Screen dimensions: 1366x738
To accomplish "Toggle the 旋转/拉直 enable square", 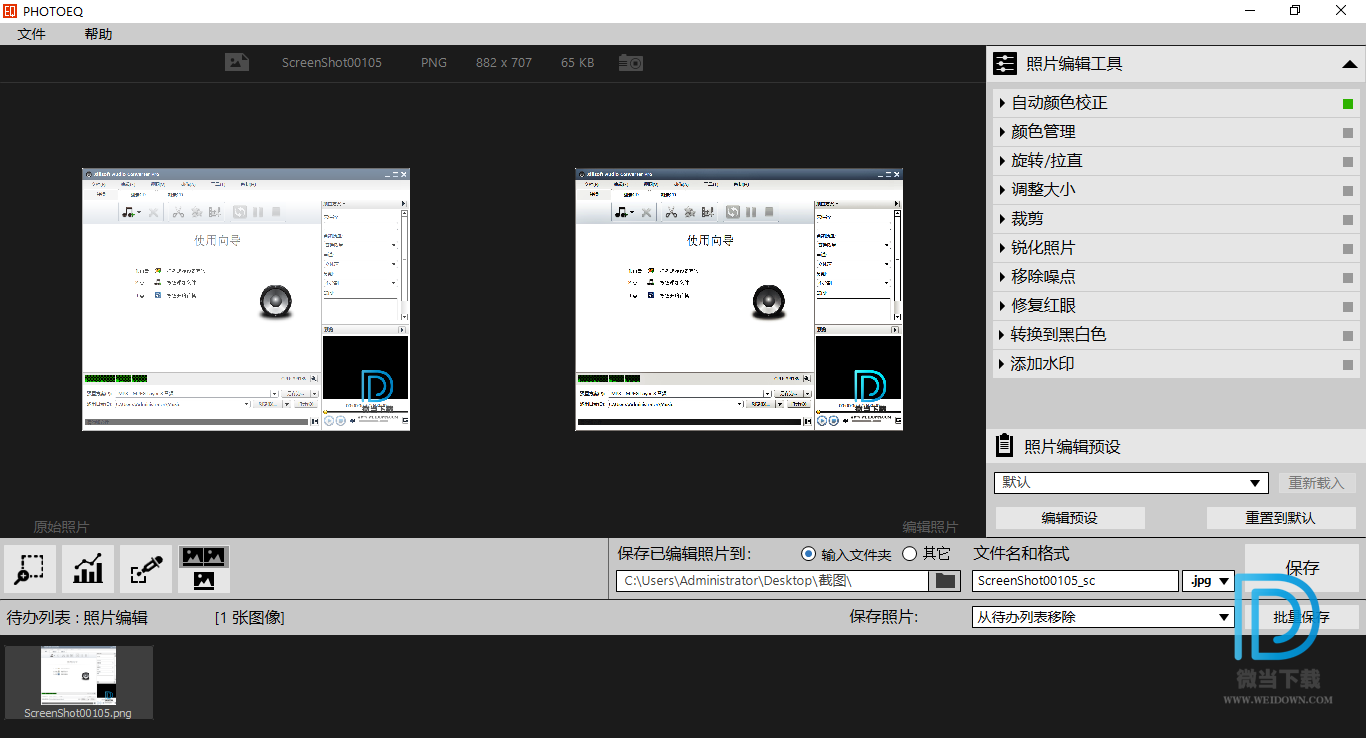I will pyautogui.click(x=1348, y=162).
